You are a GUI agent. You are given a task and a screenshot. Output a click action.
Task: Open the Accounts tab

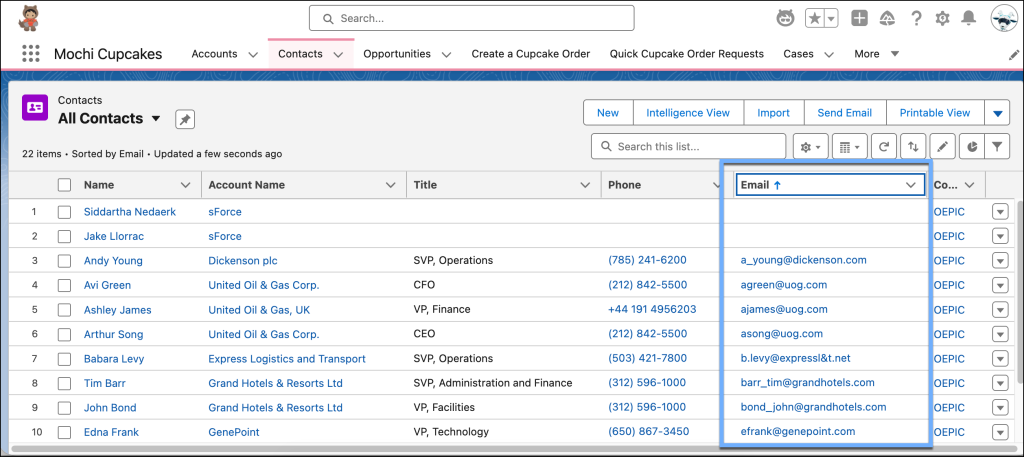coord(214,54)
